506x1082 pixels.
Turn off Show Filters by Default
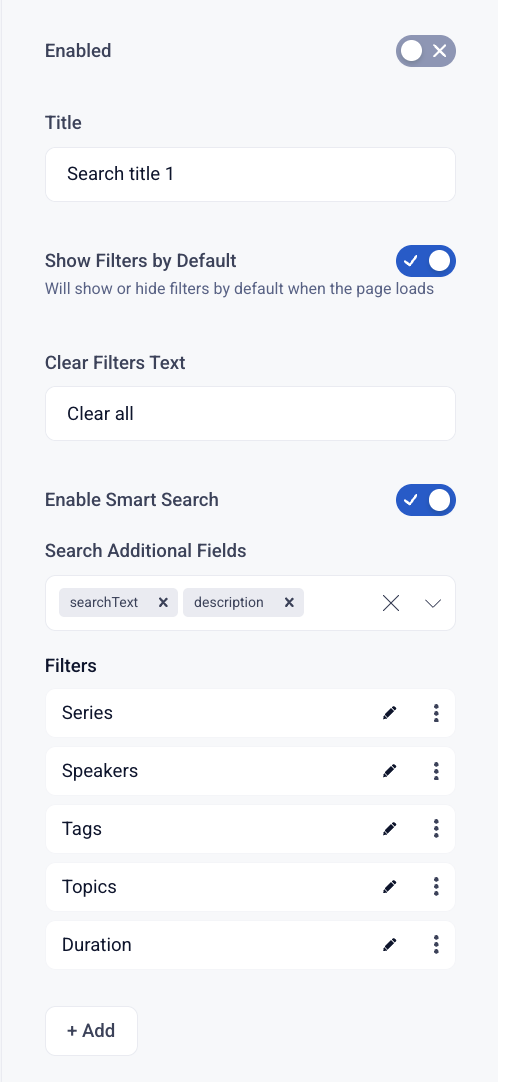[426, 261]
